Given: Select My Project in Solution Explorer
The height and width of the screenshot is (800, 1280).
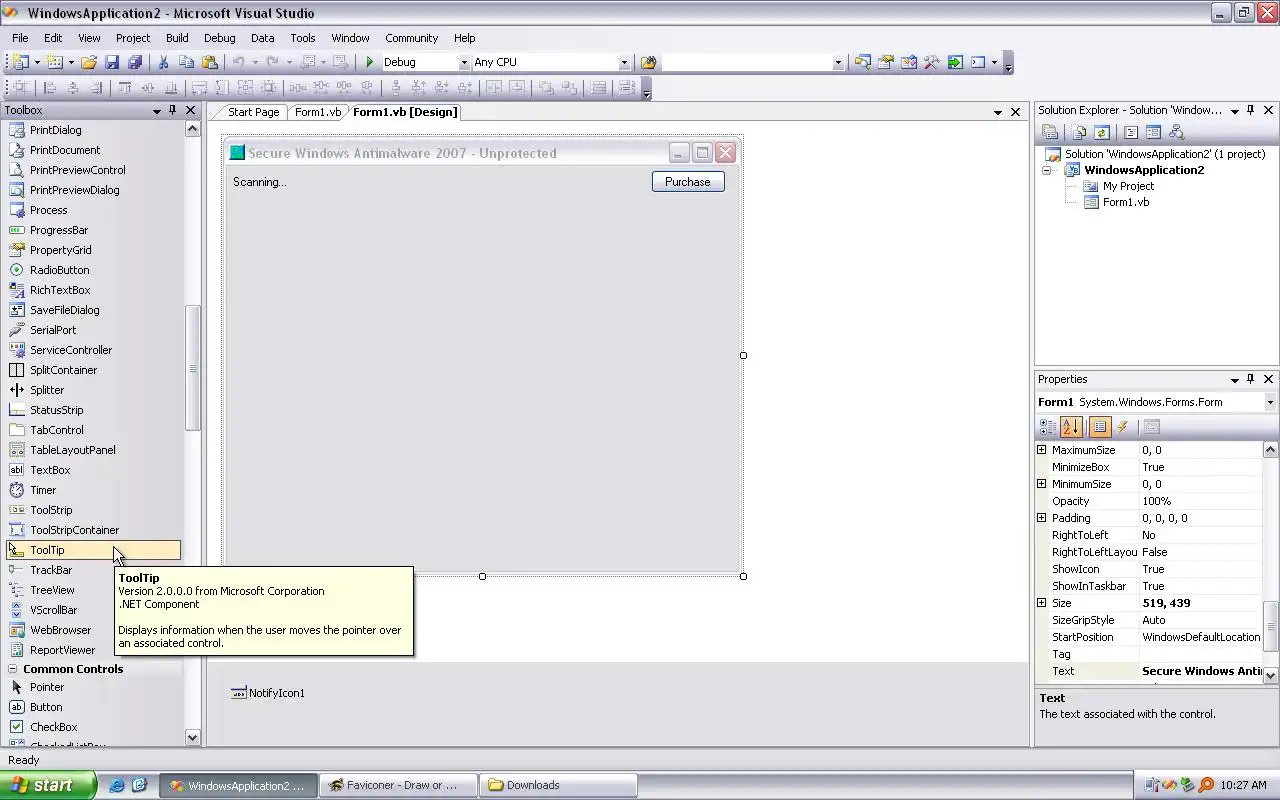Looking at the screenshot, I should (1128, 186).
